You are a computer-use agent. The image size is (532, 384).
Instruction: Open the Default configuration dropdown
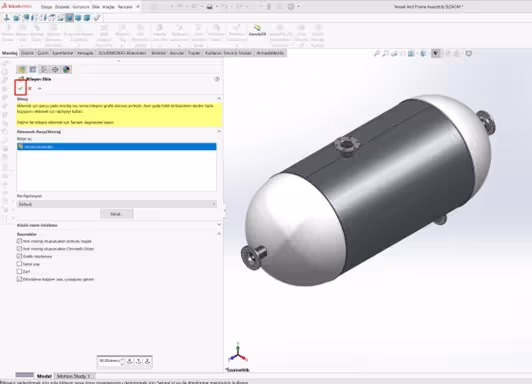[x=117, y=204]
